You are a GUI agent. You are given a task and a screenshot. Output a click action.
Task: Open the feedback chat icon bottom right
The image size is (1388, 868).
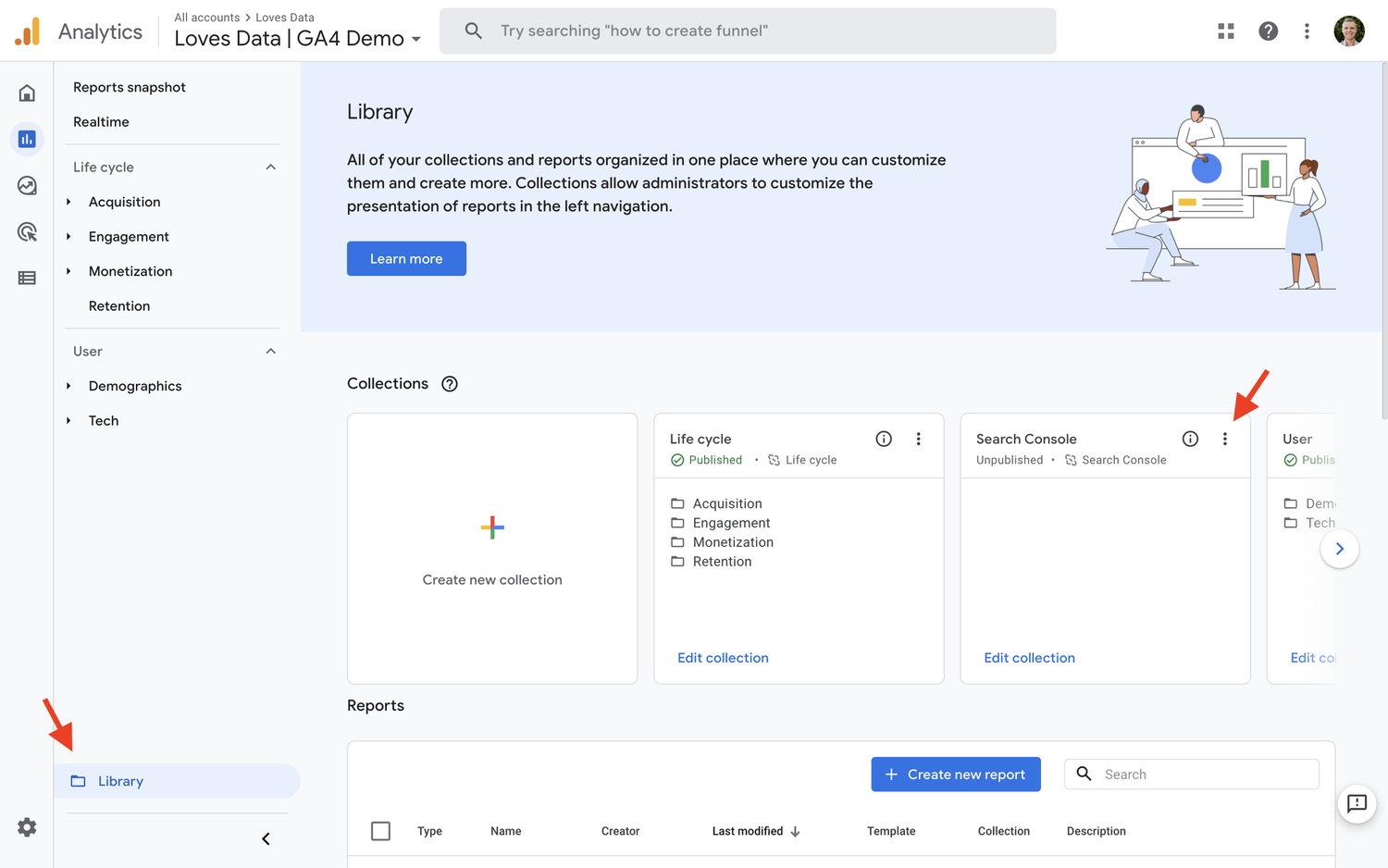(1357, 804)
